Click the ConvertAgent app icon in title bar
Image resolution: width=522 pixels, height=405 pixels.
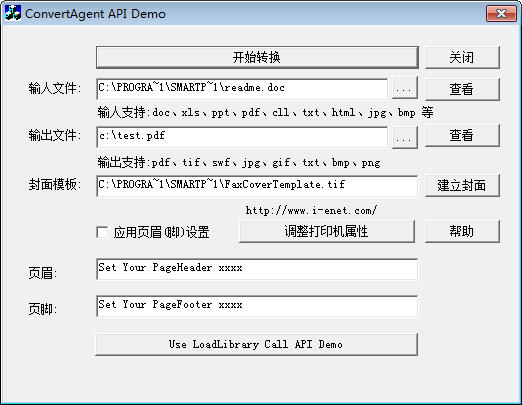pyautogui.click(x=13, y=13)
